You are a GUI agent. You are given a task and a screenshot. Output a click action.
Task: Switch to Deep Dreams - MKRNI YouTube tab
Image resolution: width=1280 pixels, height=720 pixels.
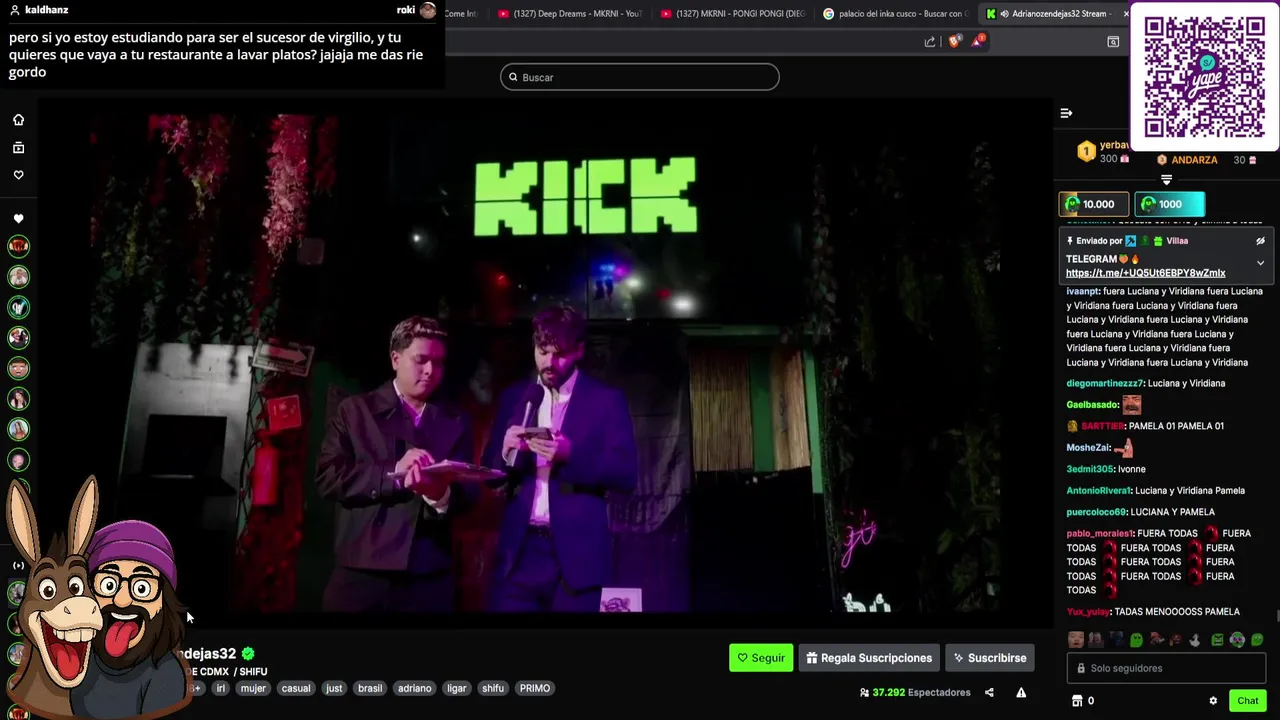570,14
